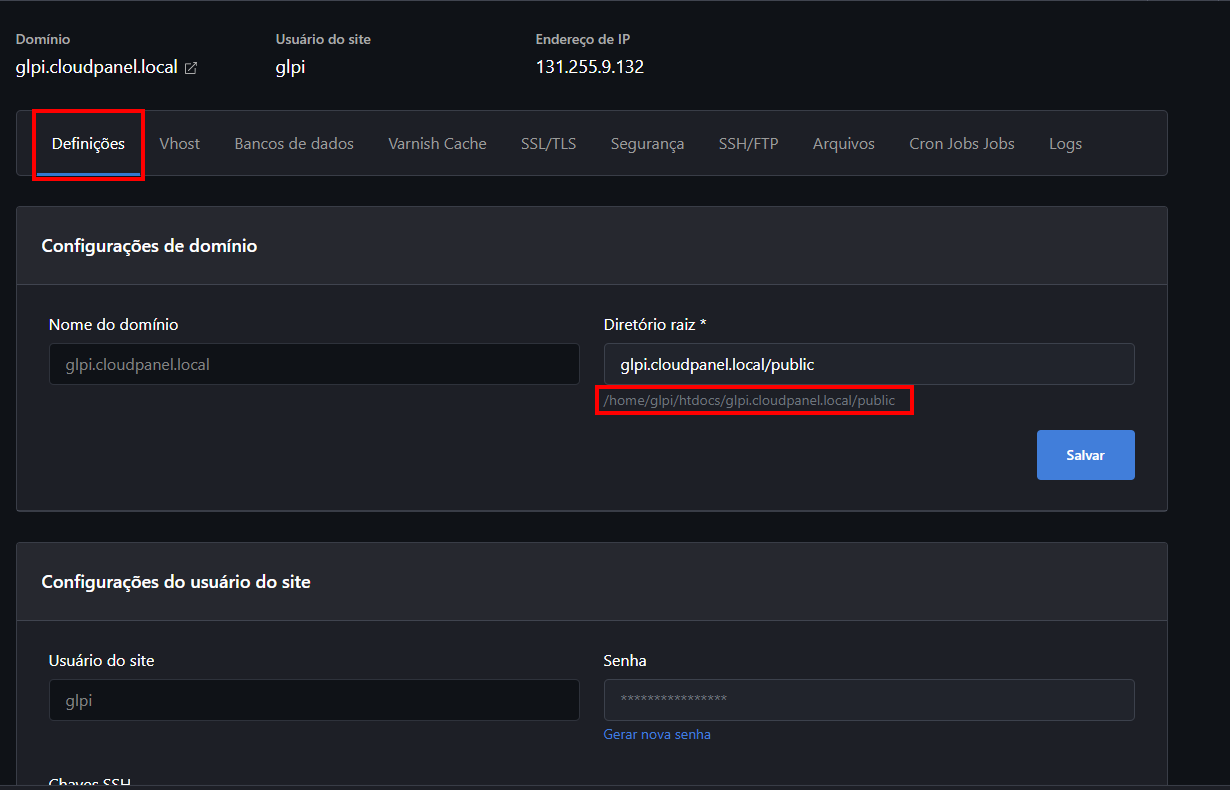Focus the Diretório raiz input field
Viewport: 1230px width, 790px height.
coord(868,364)
